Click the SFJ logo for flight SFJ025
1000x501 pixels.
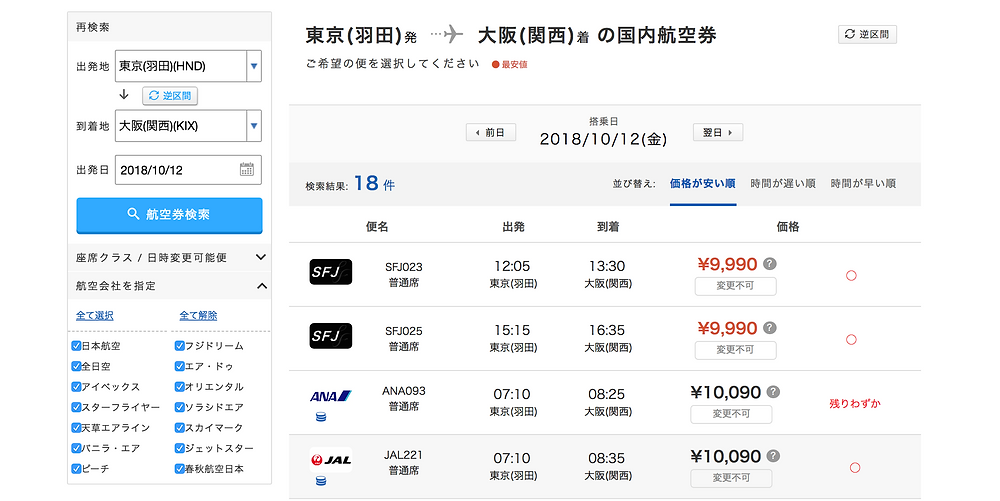[330, 336]
